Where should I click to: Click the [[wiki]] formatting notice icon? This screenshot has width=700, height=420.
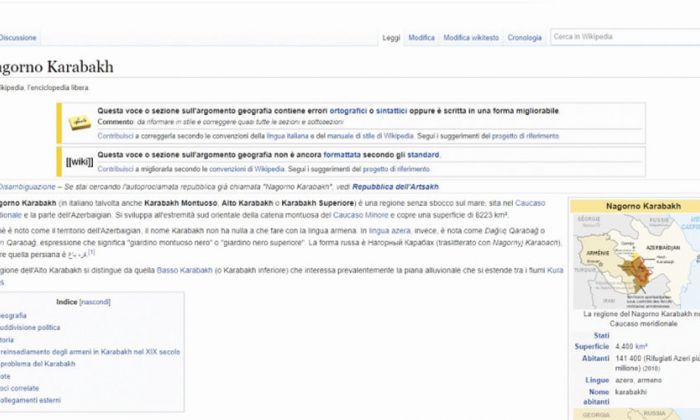click(79, 162)
